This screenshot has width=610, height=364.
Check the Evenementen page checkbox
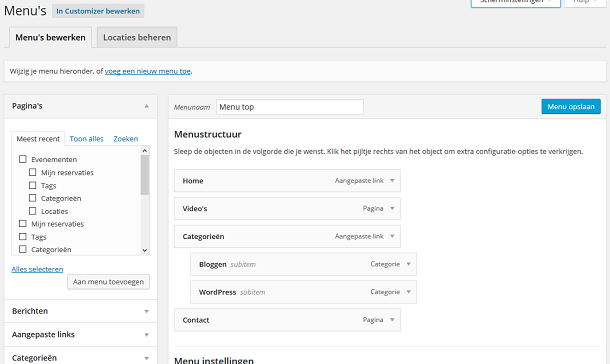coord(23,159)
